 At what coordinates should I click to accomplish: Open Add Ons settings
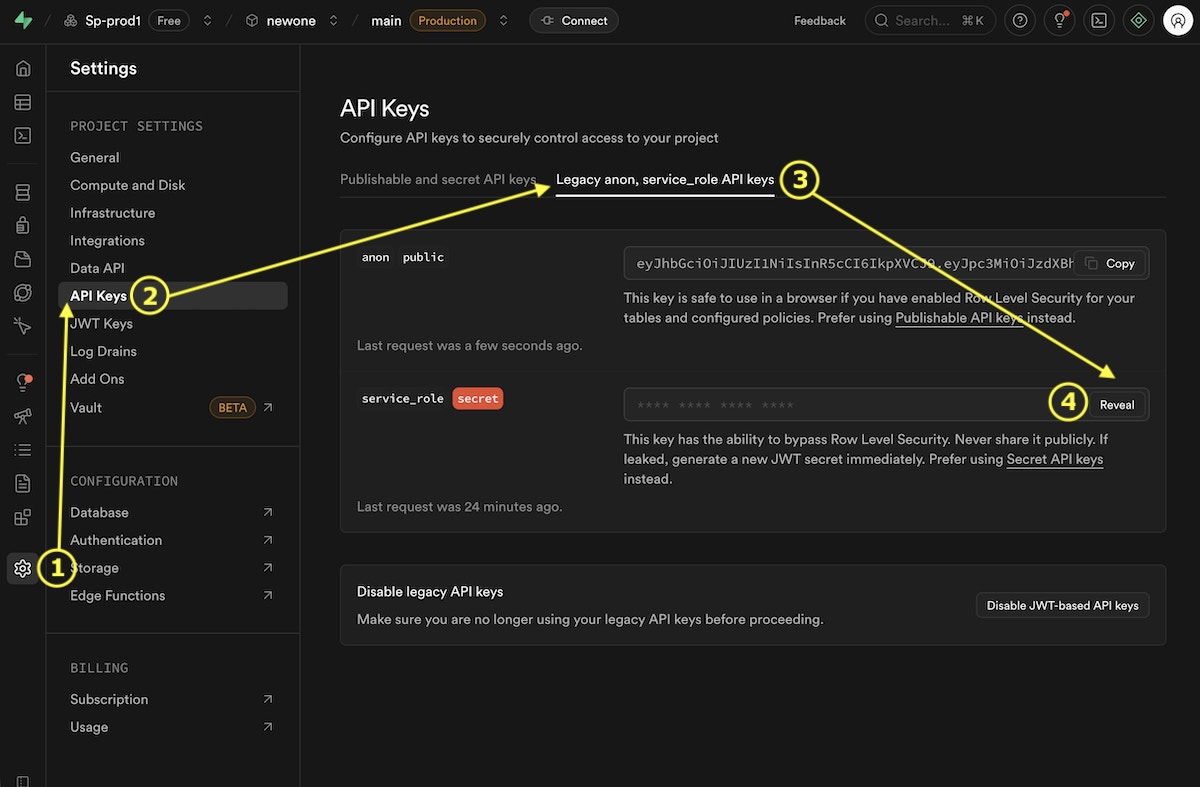pos(98,379)
